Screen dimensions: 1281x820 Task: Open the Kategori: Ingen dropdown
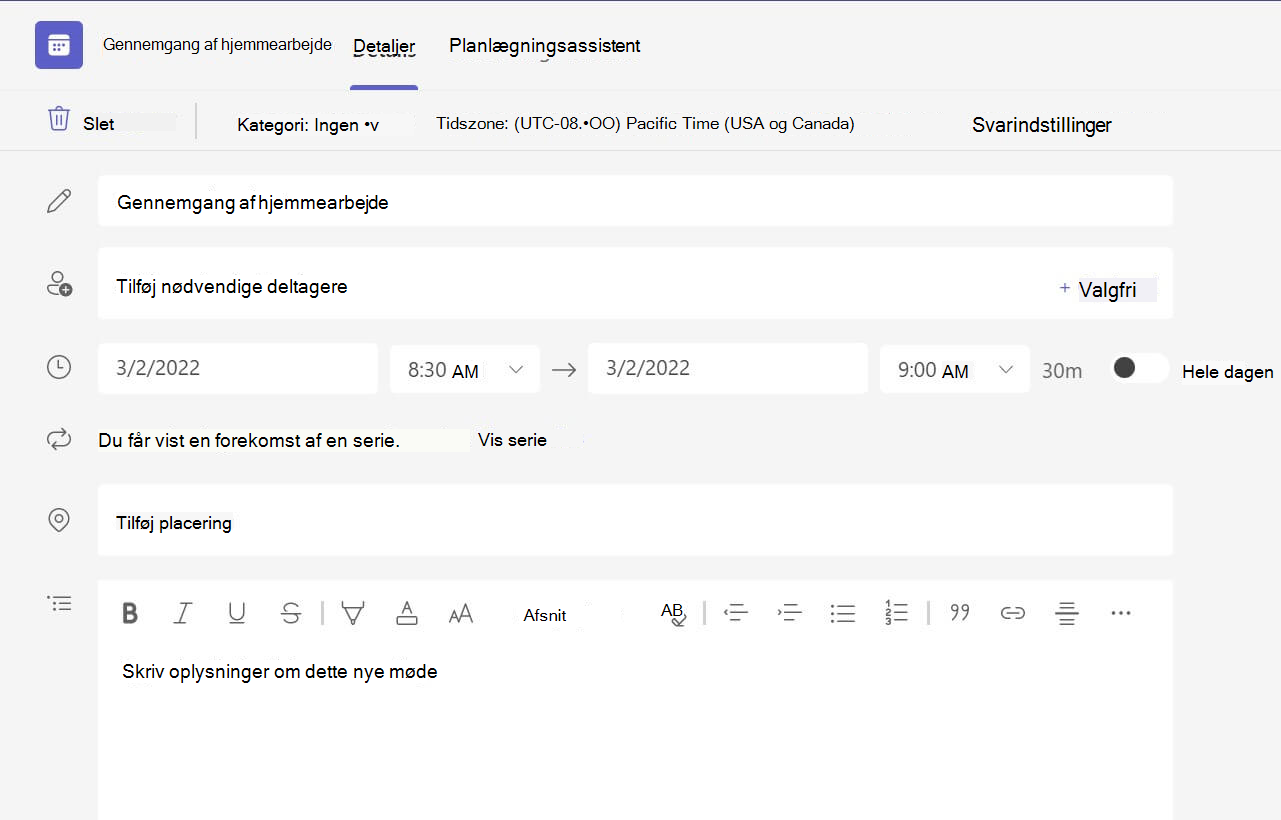[309, 125]
